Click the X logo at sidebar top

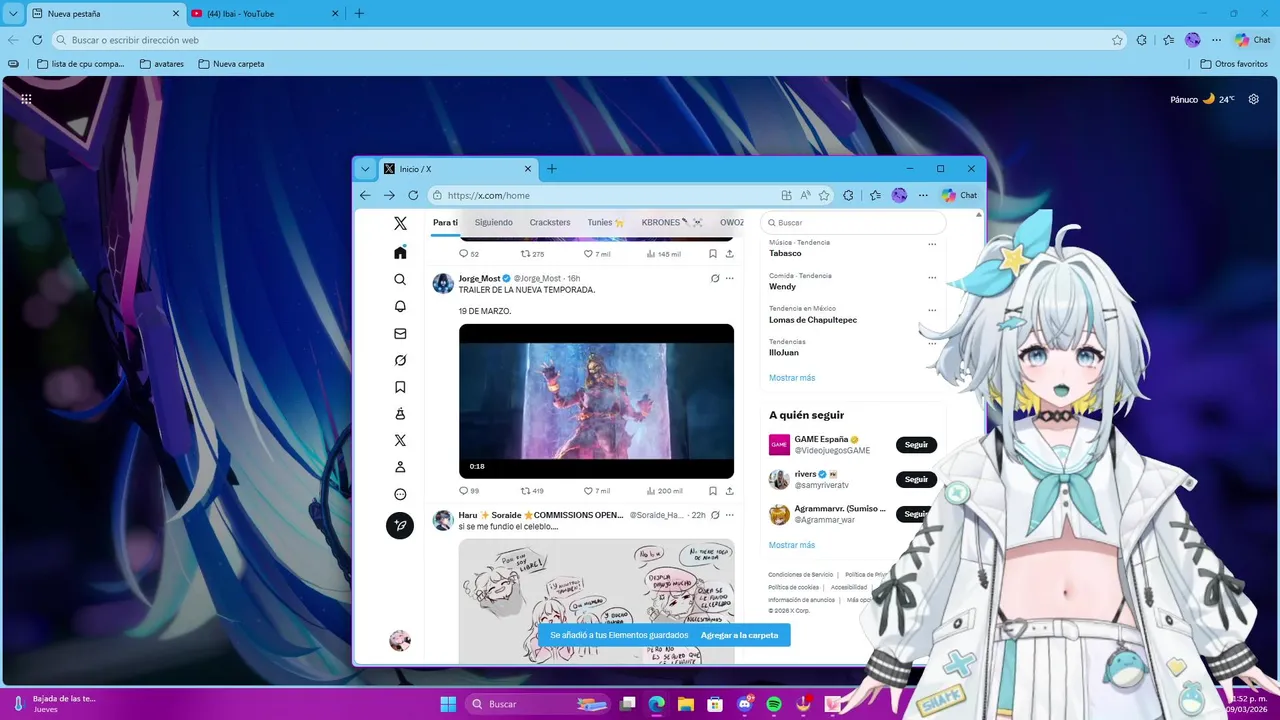coord(400,223)
